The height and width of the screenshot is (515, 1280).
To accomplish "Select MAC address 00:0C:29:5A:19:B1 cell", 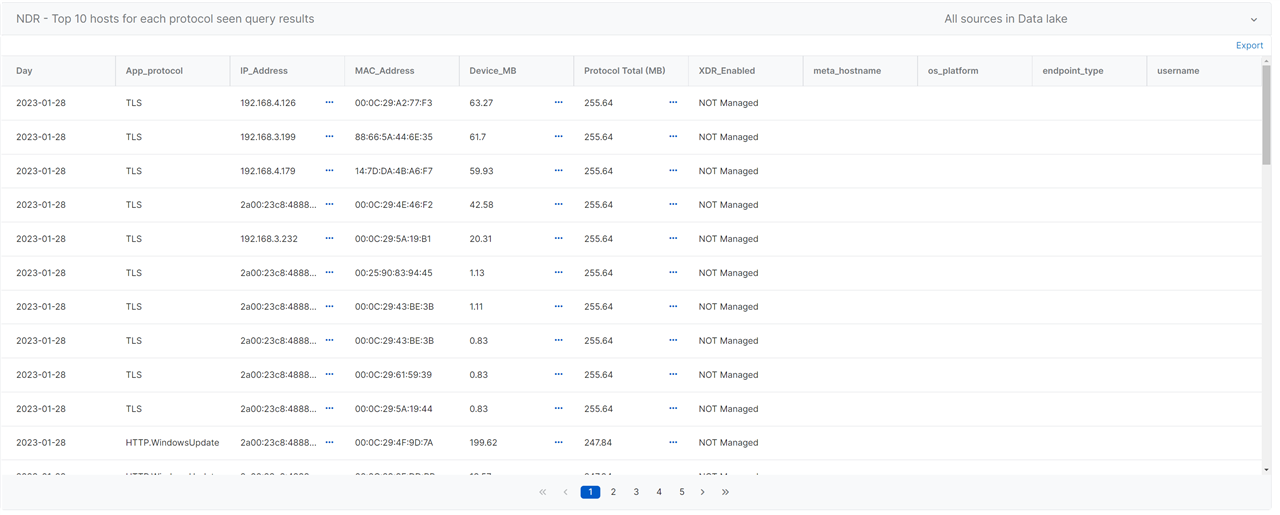I will 393,239.
